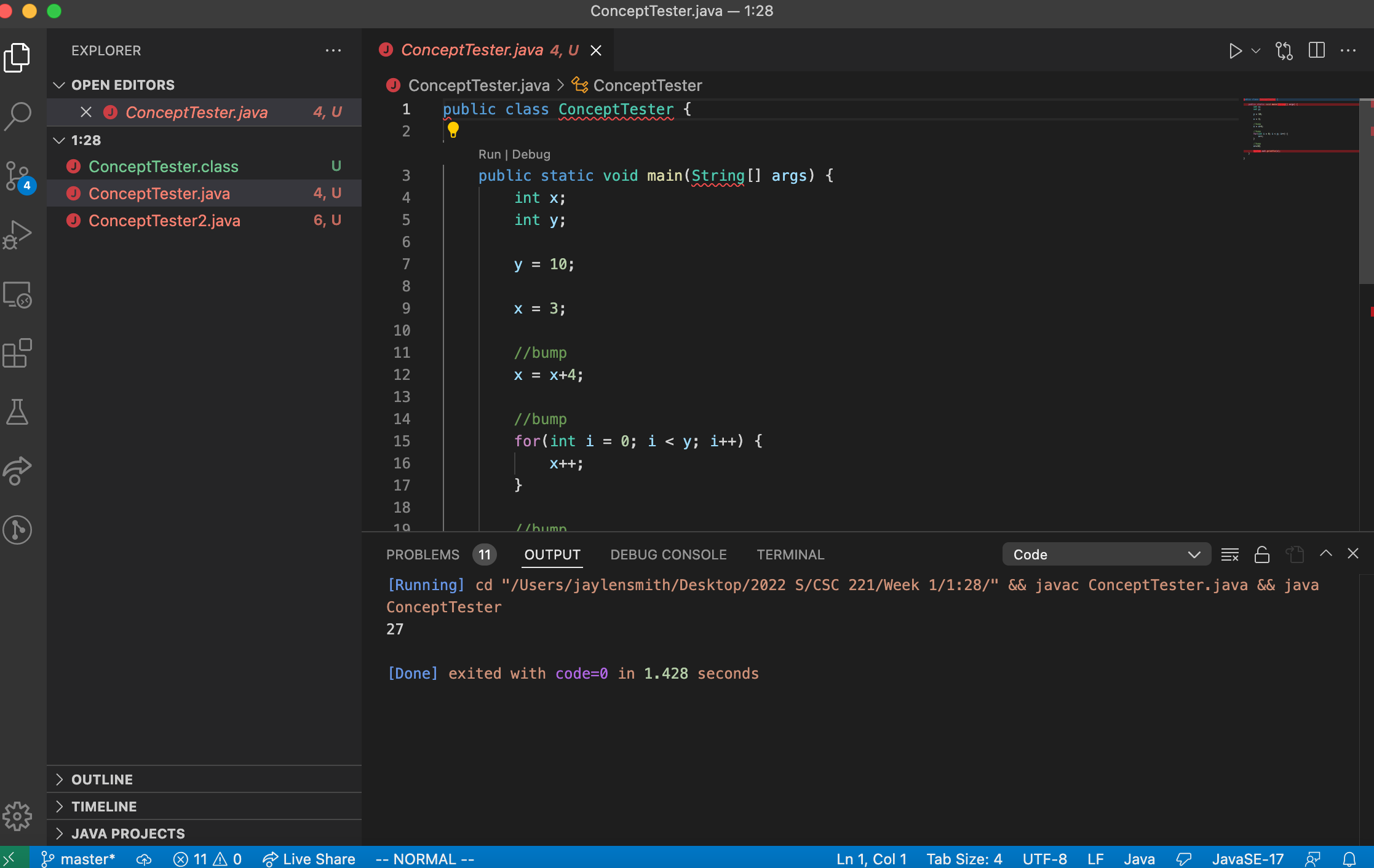Screen dimensions: 1374x868
Task: Split the editor to the right
Action: (x=1317, y=50)
